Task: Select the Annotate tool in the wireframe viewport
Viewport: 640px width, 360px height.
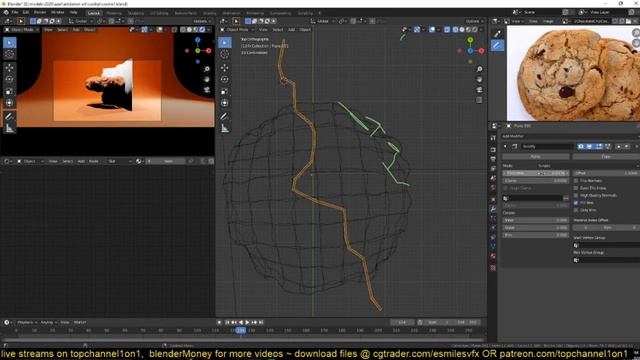Action: [224, 116]
